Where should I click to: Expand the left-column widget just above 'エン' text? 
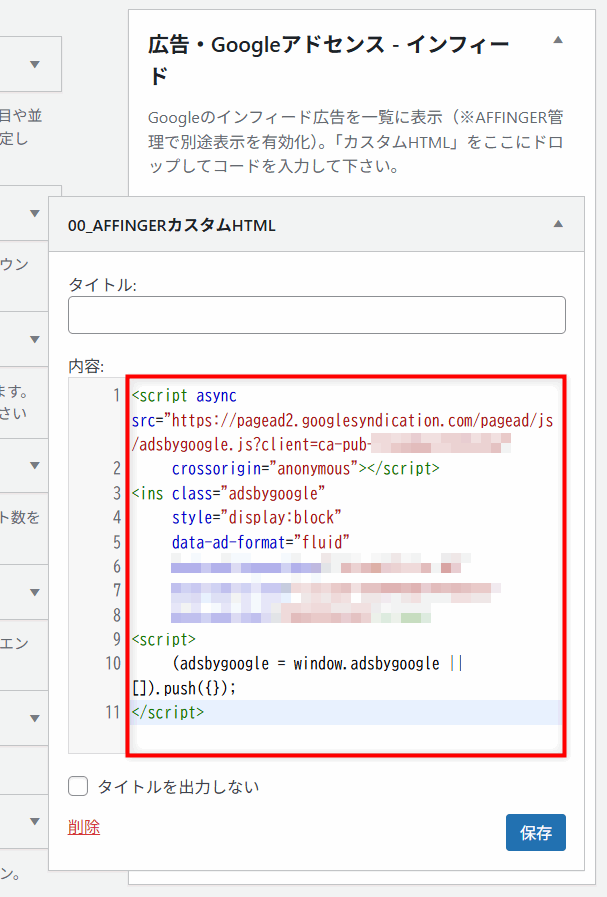35,592
